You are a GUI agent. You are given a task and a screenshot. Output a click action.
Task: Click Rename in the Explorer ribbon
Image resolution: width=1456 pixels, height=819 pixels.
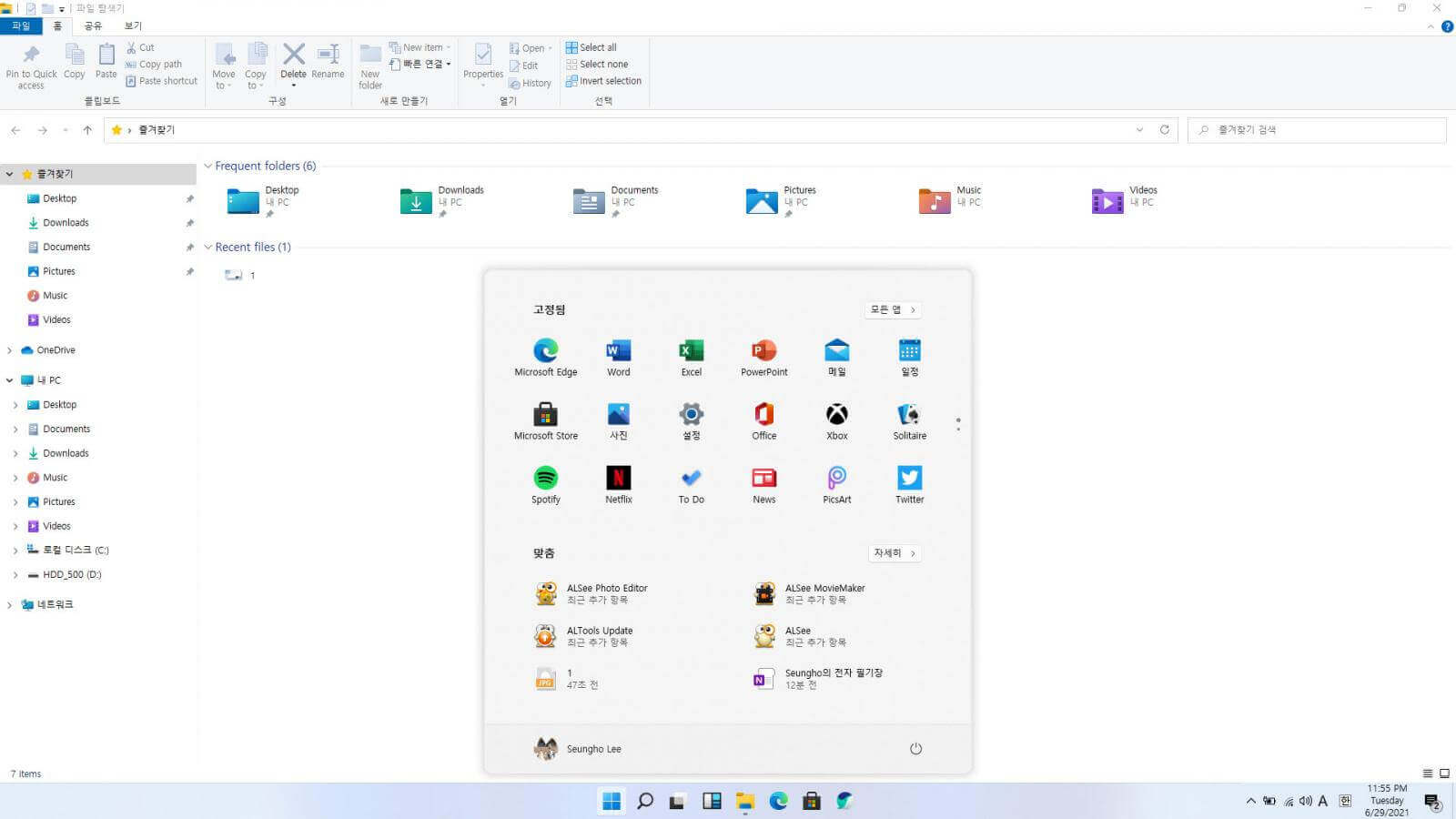pyautogui.click(x=328, y=62)
